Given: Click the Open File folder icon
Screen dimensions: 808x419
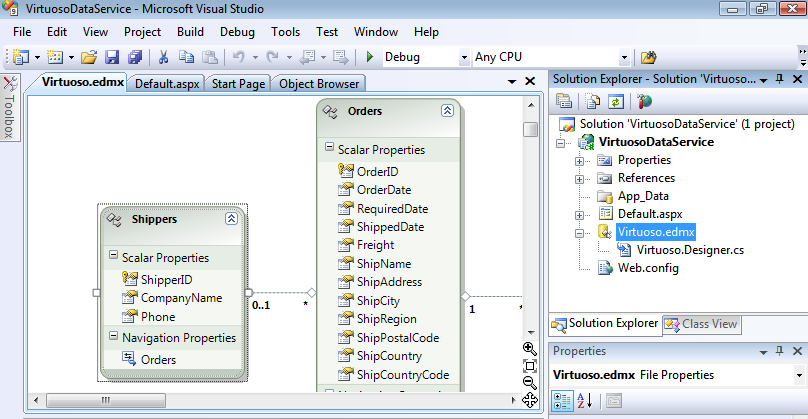Looking at the screenshot, I should pos(89,57).
